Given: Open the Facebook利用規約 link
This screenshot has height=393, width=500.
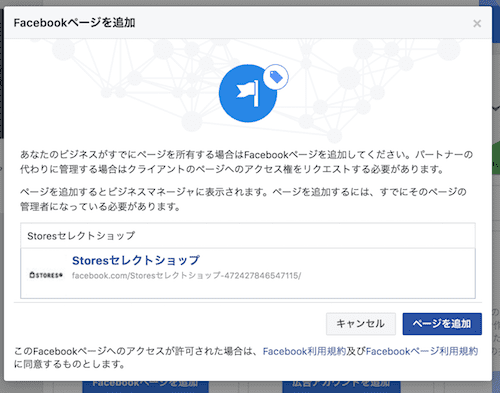Looking at the screenshot, I should click(x=304, y=351).
